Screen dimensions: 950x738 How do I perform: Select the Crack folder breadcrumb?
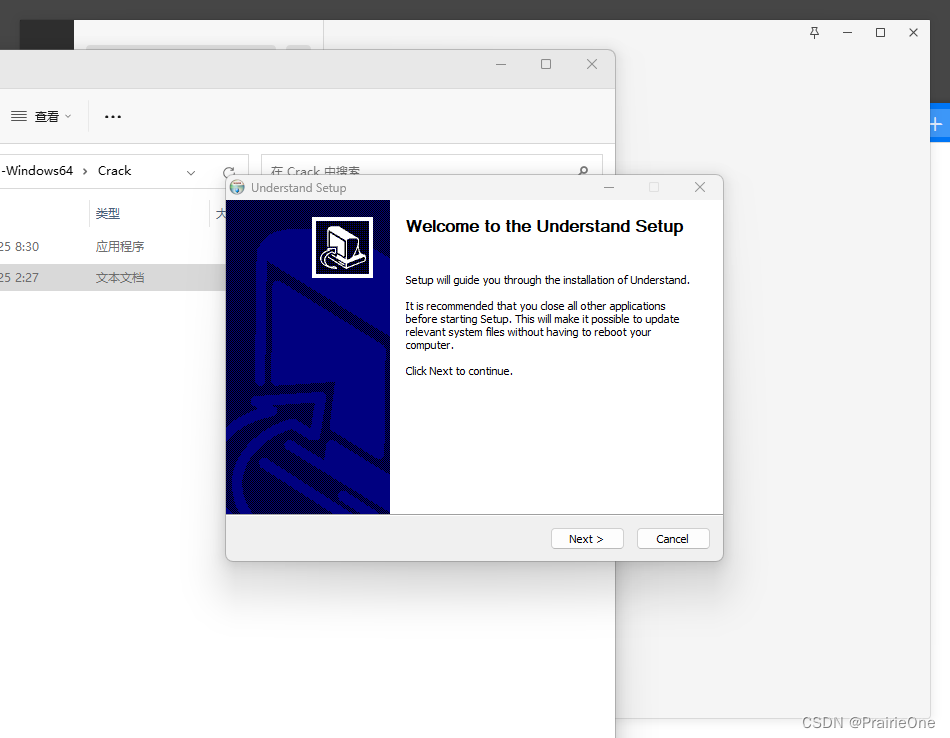coord(115,171)
